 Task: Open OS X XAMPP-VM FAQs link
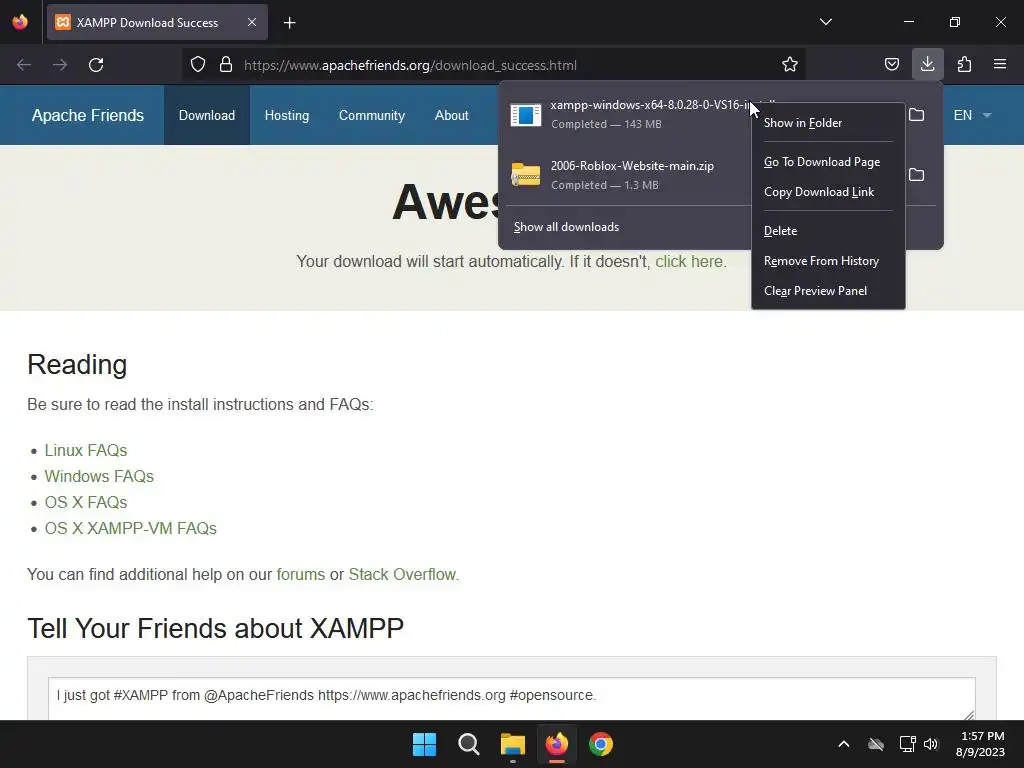click(x=131, y=528)
